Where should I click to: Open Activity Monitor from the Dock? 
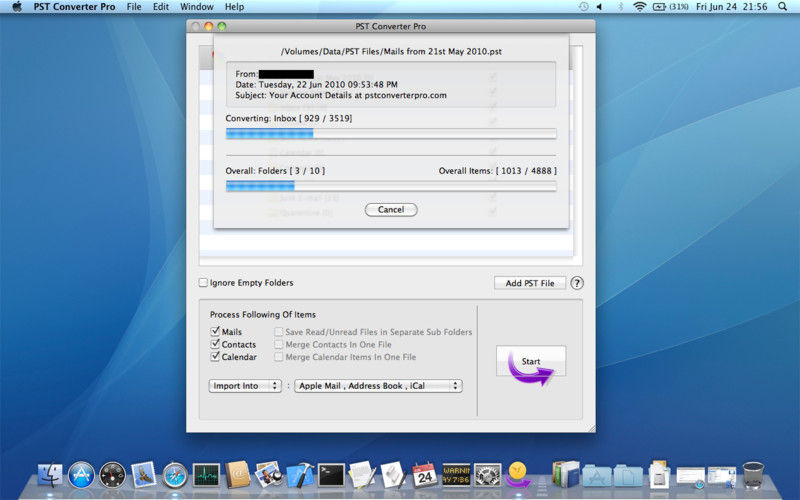point(206,475)
